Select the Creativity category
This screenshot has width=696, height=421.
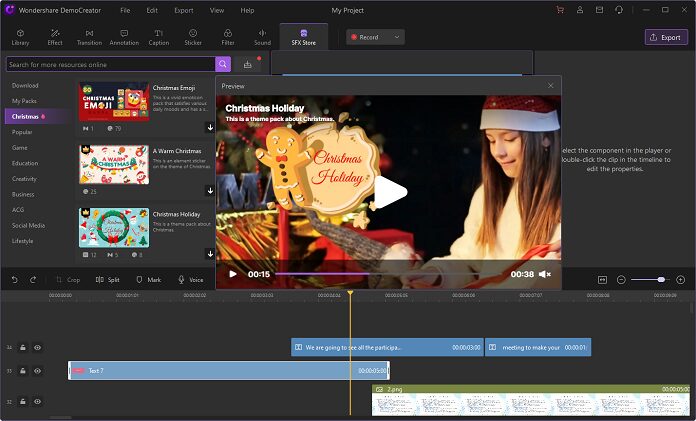coord(24,179)
